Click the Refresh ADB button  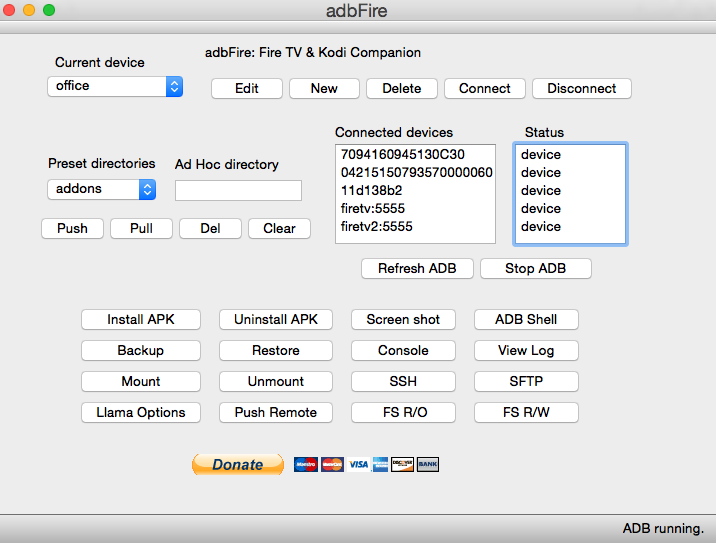pyautogui.click(x=417, y=269)
